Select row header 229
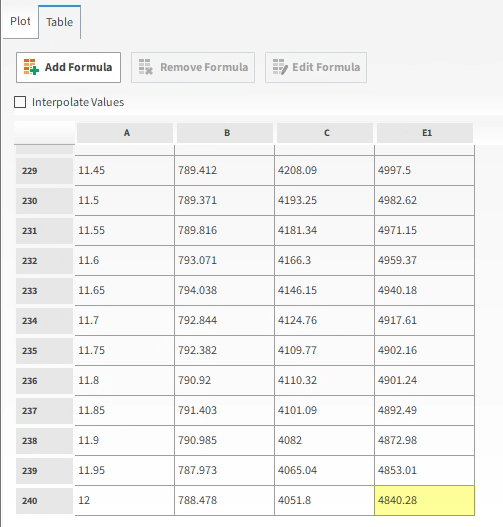The height and width of the screenshot is (527, 503). click(44, 171)
